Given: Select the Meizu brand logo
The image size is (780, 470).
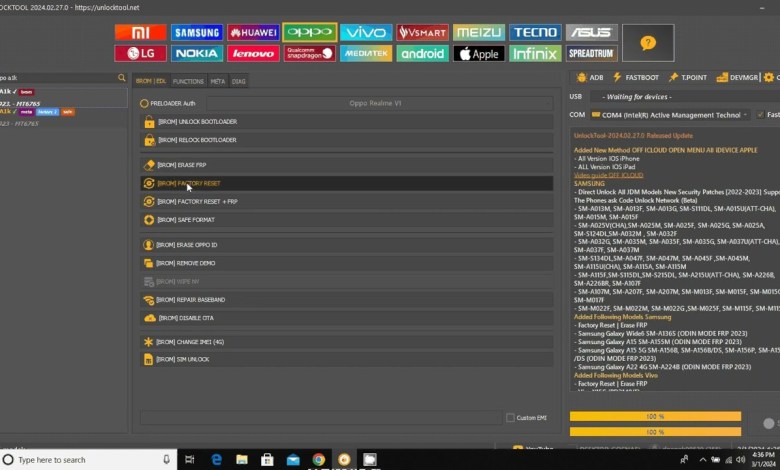Looking at the screenshot, I should point(479,32).
